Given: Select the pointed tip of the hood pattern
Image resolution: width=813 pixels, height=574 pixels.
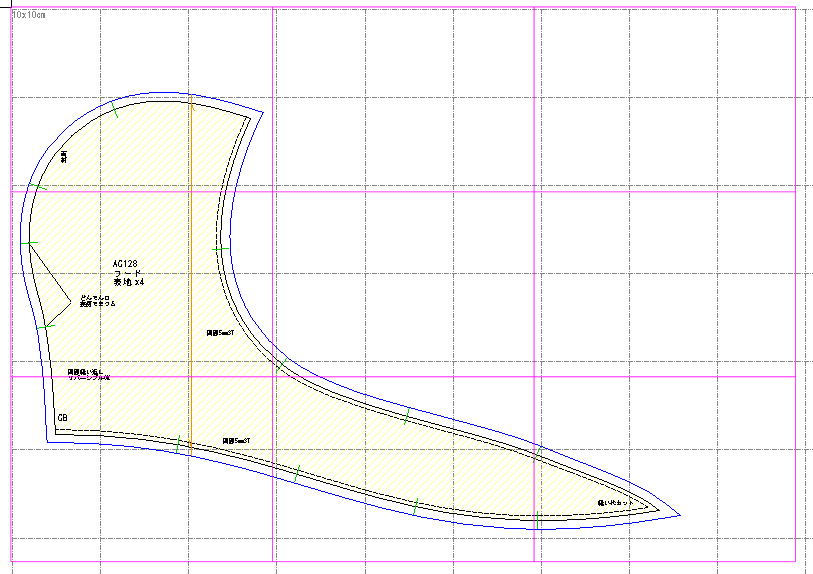Looking at the screenshot, I should [658, 510].
